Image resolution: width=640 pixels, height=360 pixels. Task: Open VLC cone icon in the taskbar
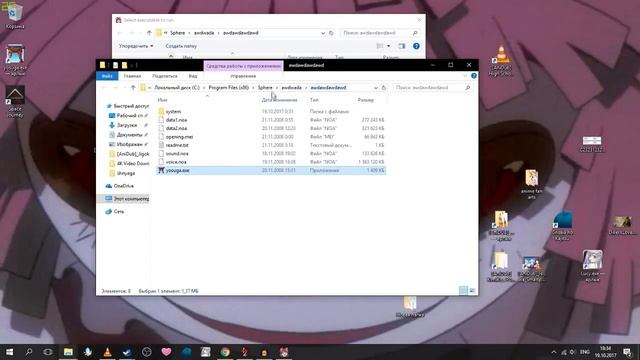[x=107, y=352]
